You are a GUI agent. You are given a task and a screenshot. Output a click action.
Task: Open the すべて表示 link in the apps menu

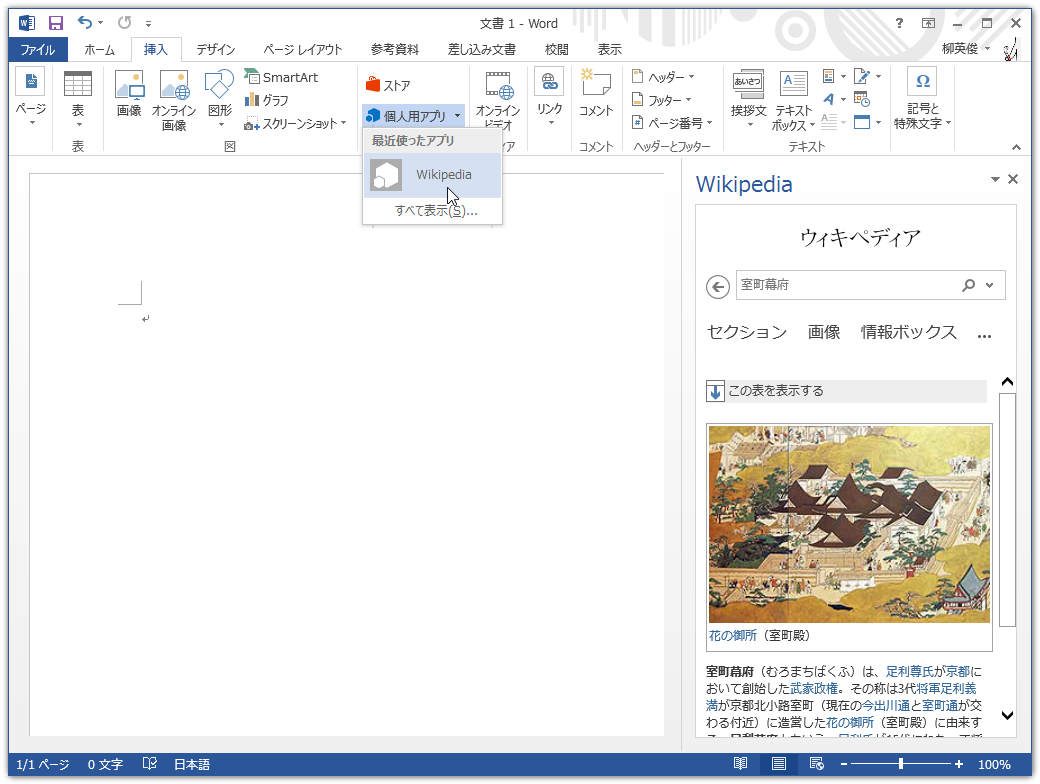(x=432, y=211)
